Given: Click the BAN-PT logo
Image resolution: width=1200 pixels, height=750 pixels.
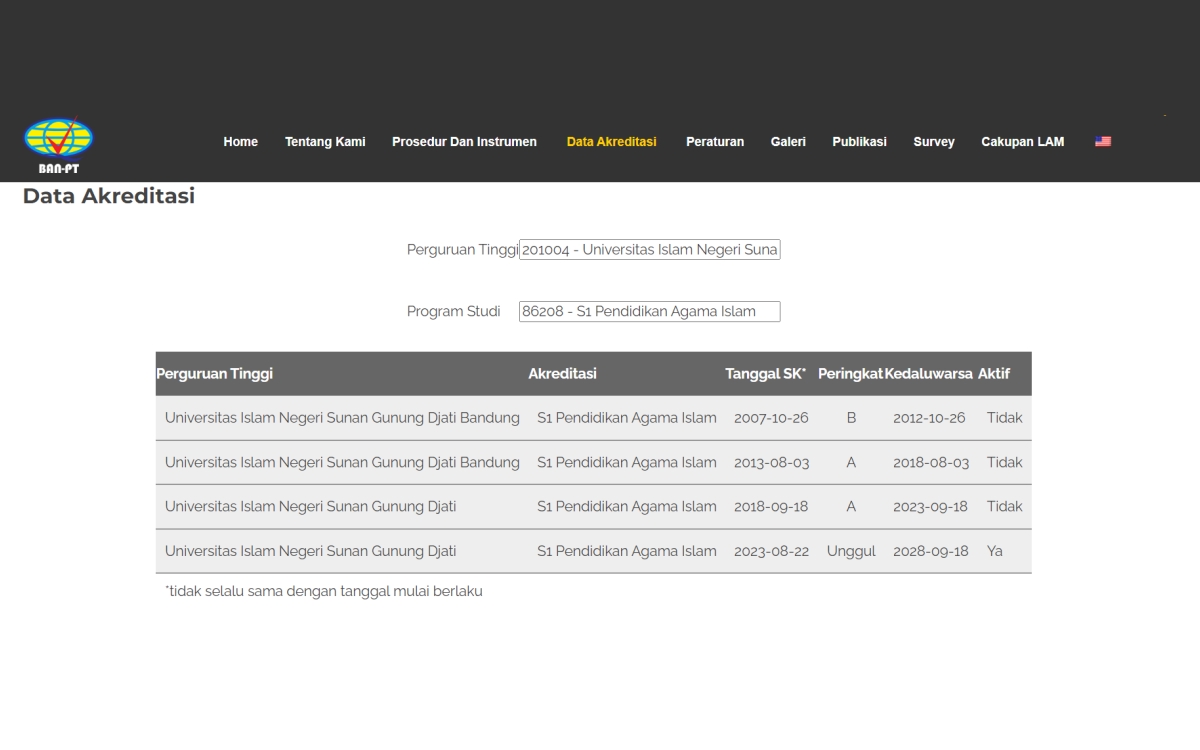Looking at the screenshot, I should [58, 145].
